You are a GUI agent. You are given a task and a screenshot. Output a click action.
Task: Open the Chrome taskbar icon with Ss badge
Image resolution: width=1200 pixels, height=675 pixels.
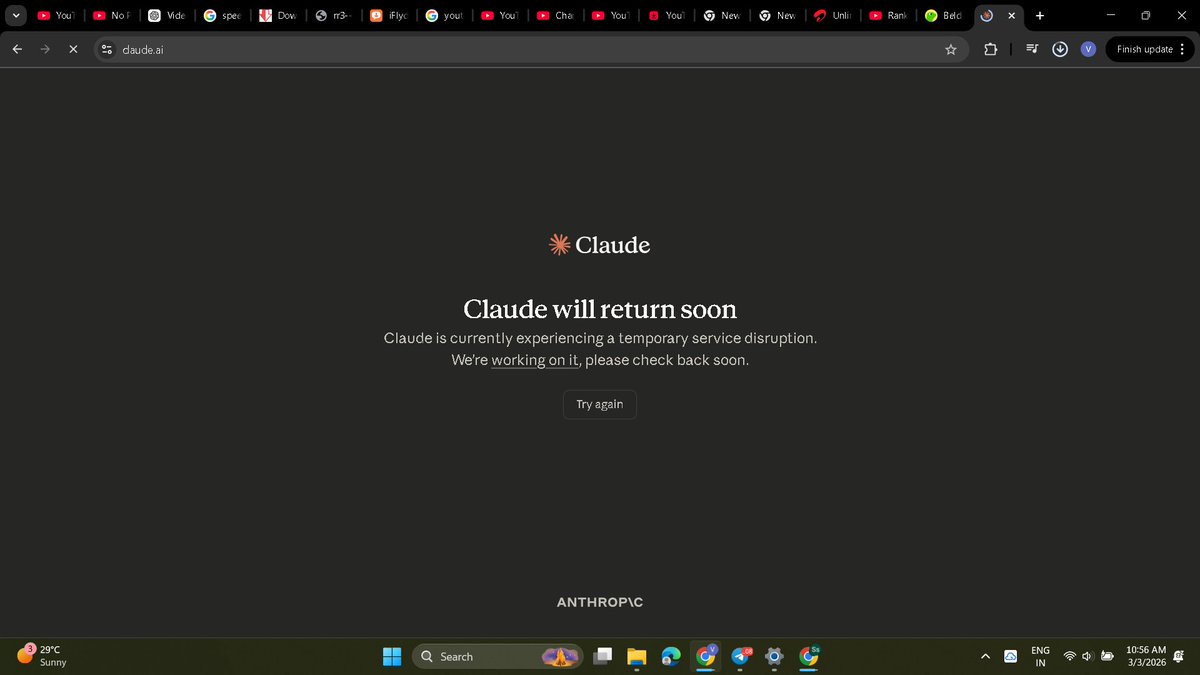(x=809, y=656)
